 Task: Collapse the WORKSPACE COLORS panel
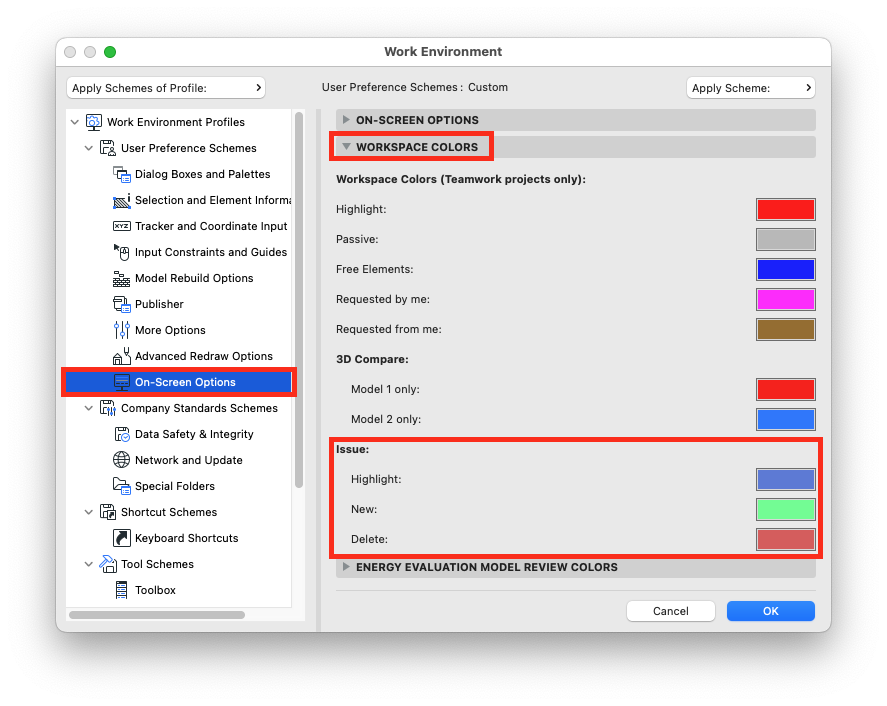(x=346, y=147)
